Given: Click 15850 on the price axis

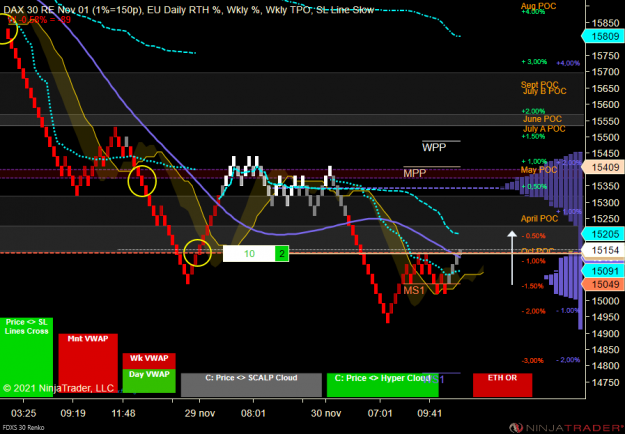Looking at the screenshot, I should coord(604,23).
